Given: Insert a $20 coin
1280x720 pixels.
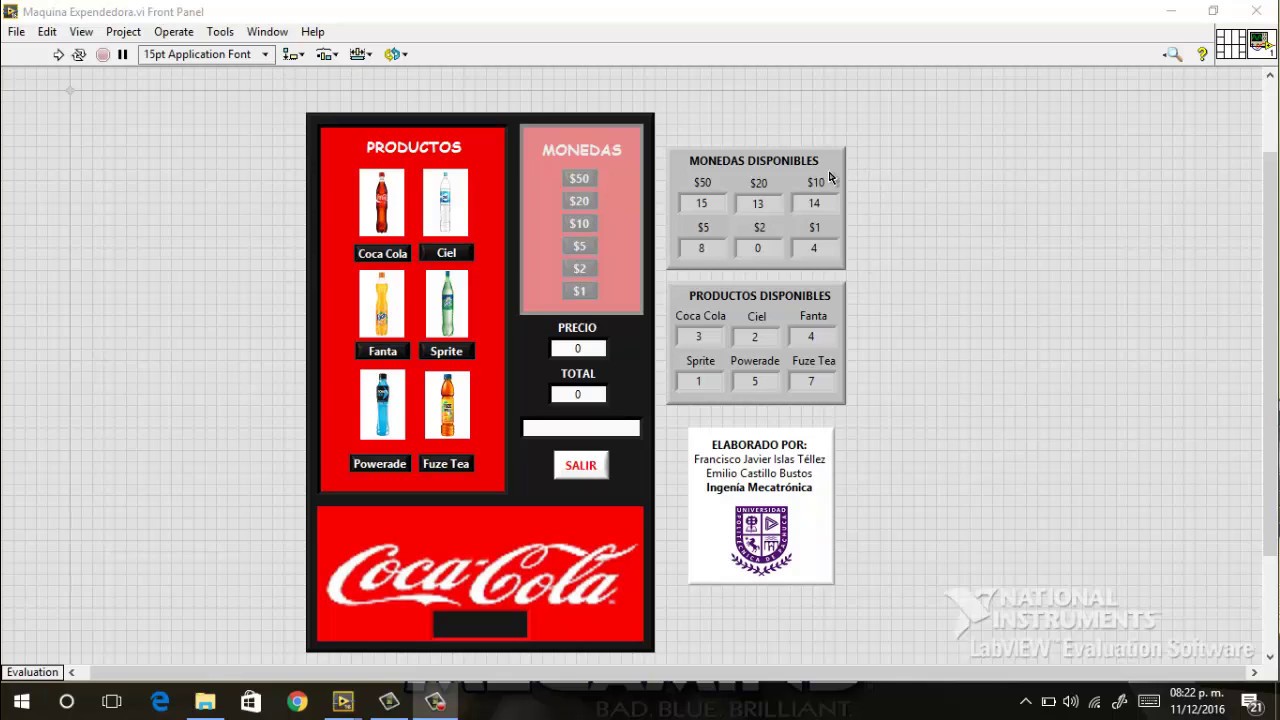Looking at the screenshot, I should (x=579, y=201).
